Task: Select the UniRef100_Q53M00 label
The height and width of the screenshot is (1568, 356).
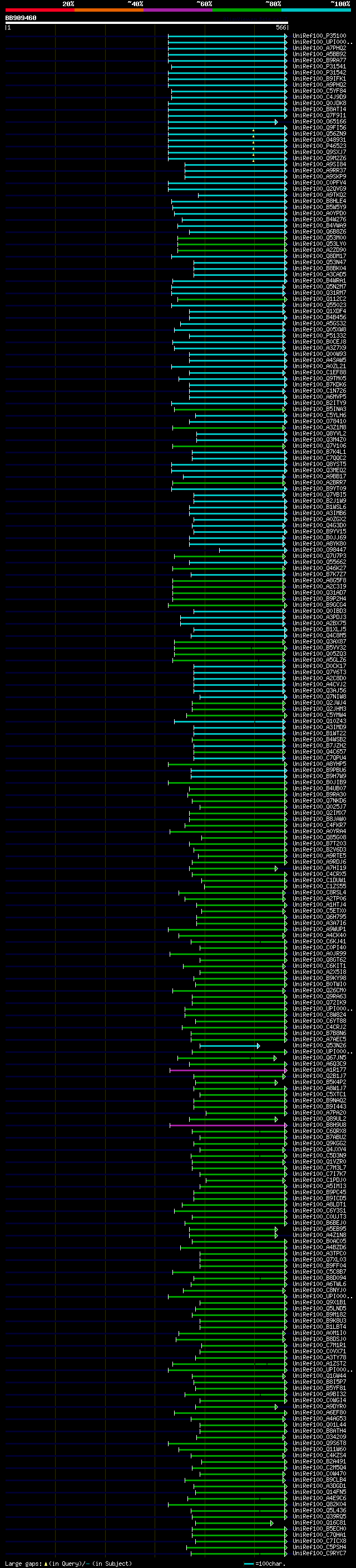Action: click(319, 238)
